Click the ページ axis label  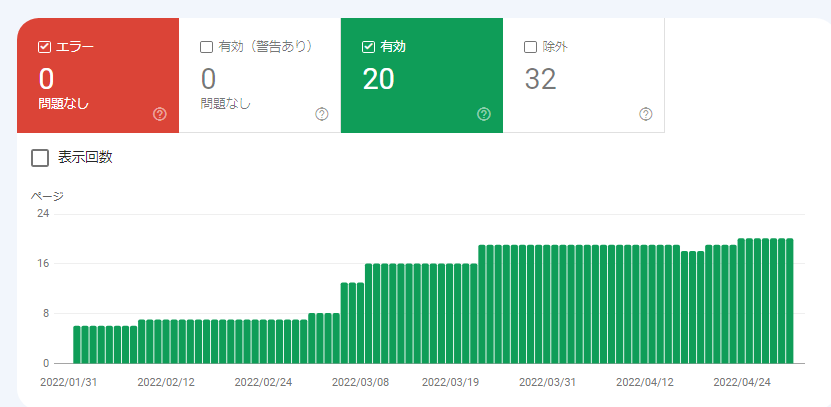coord(47,197)
